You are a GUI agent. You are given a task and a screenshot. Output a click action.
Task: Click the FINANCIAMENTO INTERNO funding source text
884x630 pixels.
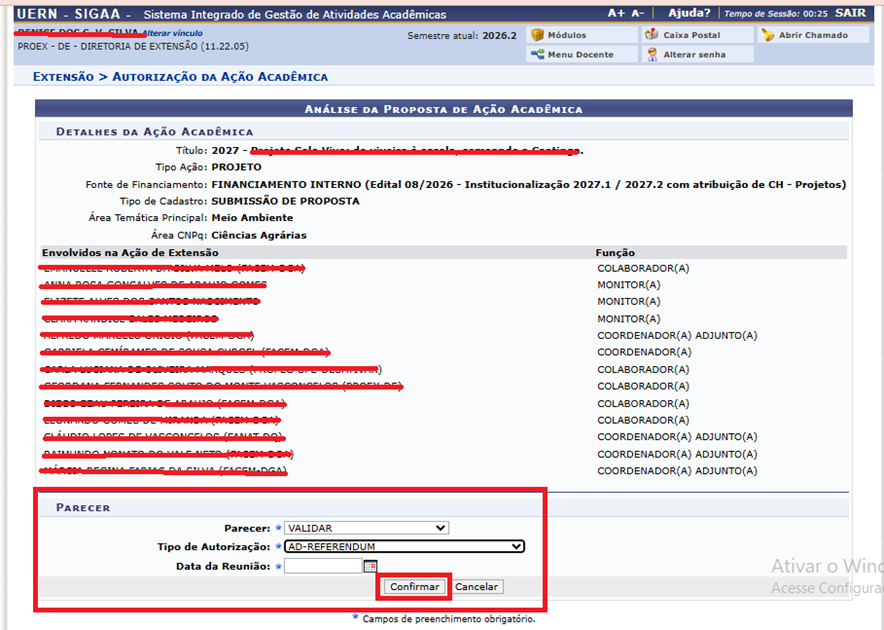click(x=529, y=184)
